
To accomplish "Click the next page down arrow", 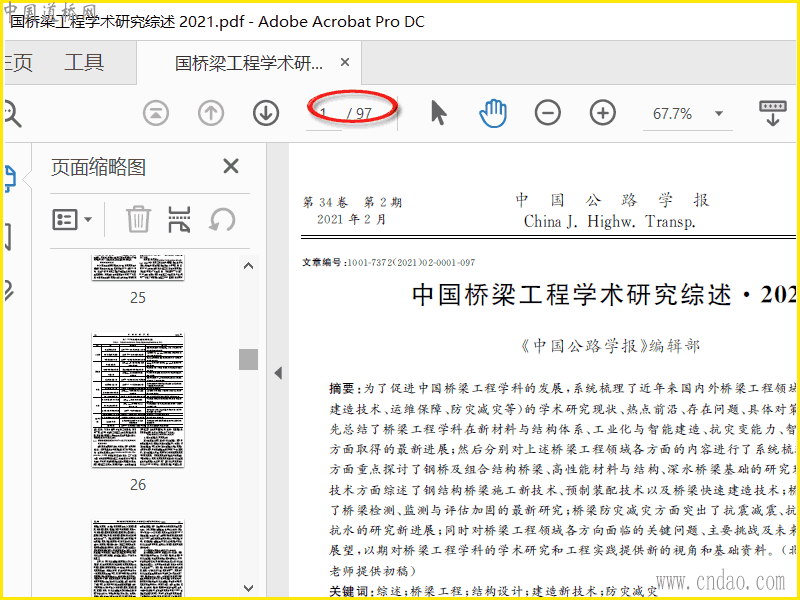I will [266, 113].
